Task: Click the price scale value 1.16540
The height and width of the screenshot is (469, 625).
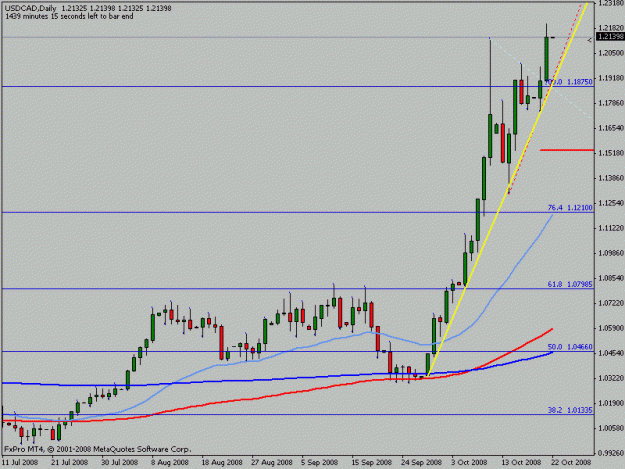Action: (x=611, y=128)
